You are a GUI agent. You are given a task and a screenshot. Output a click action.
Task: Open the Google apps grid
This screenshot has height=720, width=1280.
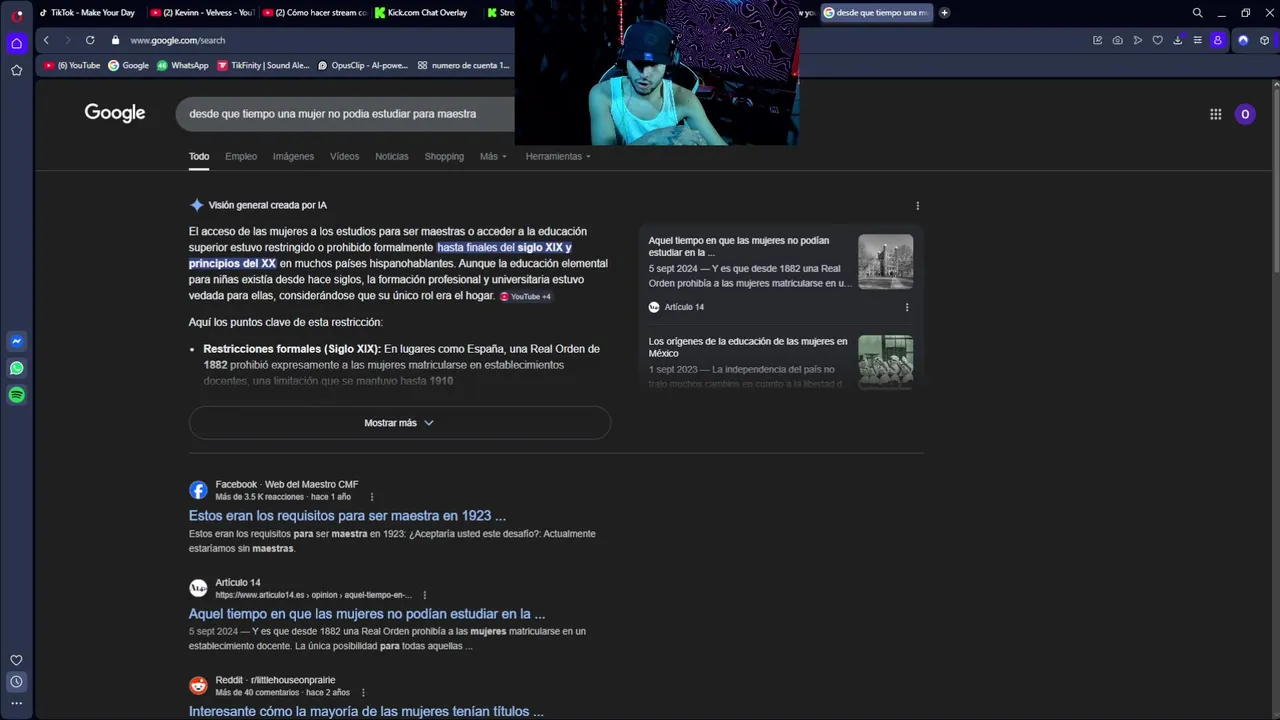tap(1215, 114)
